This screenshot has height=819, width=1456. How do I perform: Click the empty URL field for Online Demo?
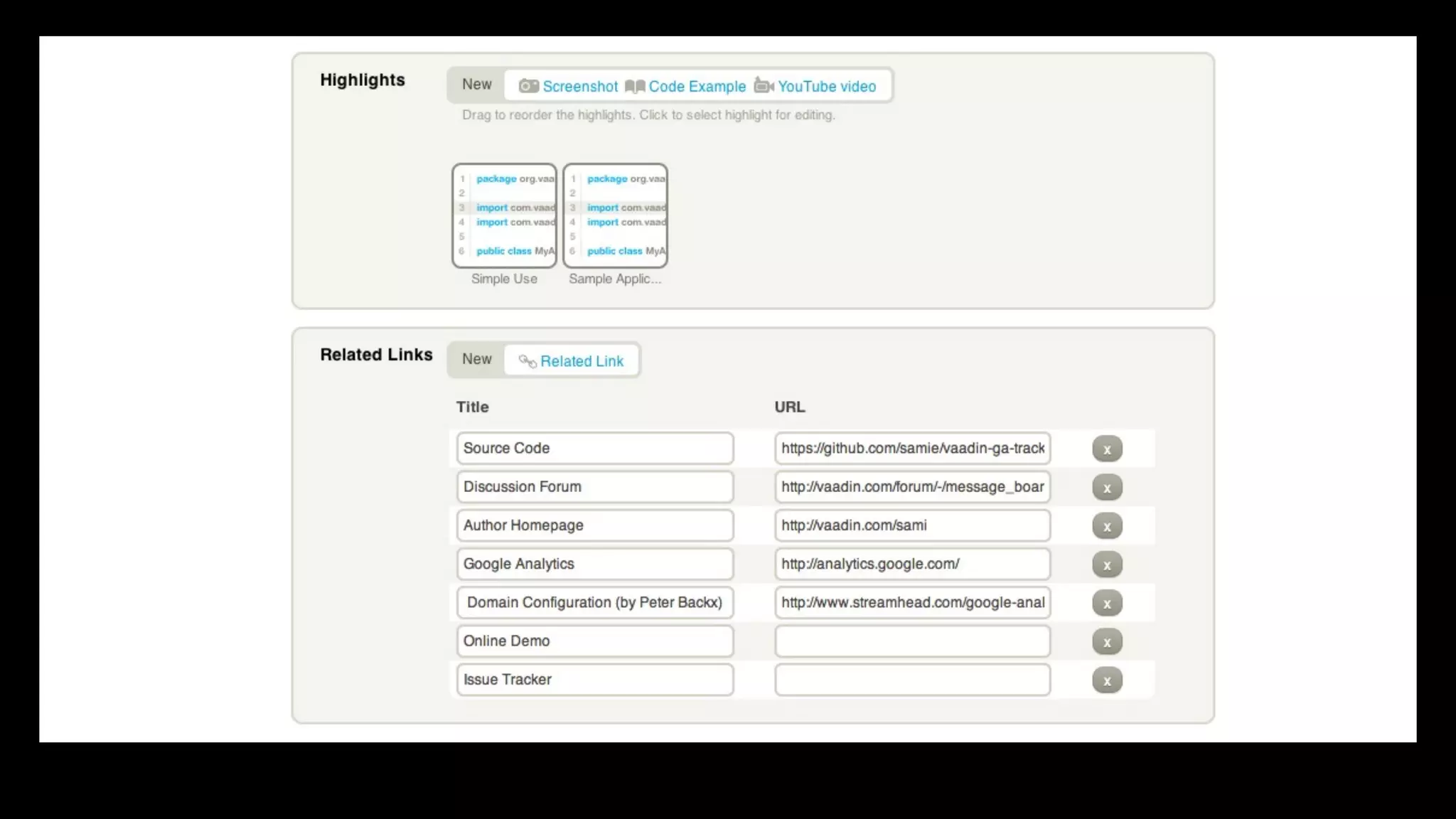pyautogui.click(x=912, y=641)
